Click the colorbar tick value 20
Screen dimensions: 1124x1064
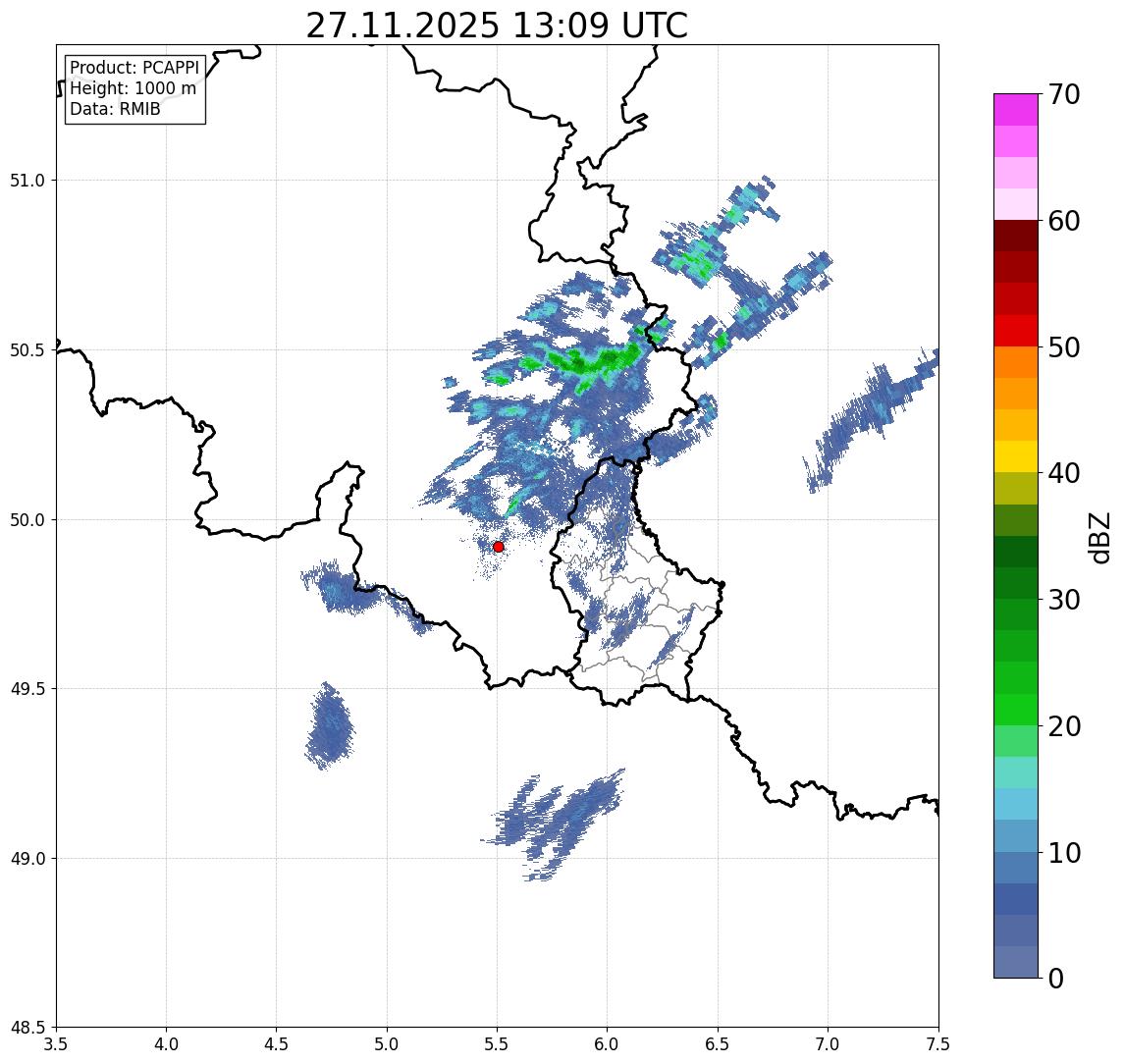pos(1064,725)
